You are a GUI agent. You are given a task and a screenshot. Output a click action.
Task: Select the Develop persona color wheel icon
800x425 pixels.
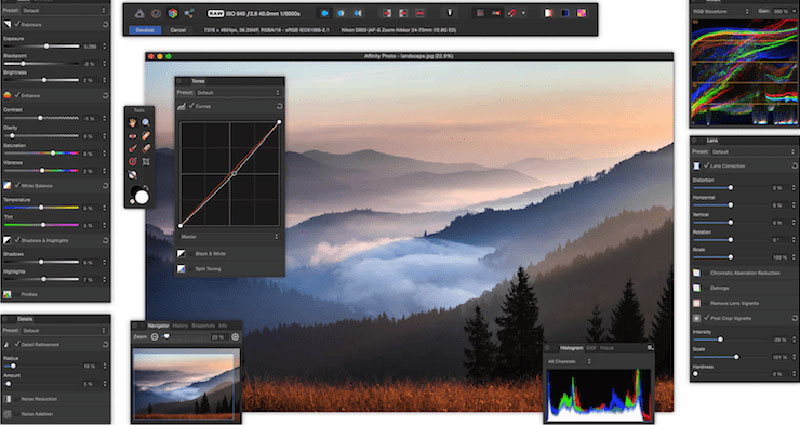[173, 13]
